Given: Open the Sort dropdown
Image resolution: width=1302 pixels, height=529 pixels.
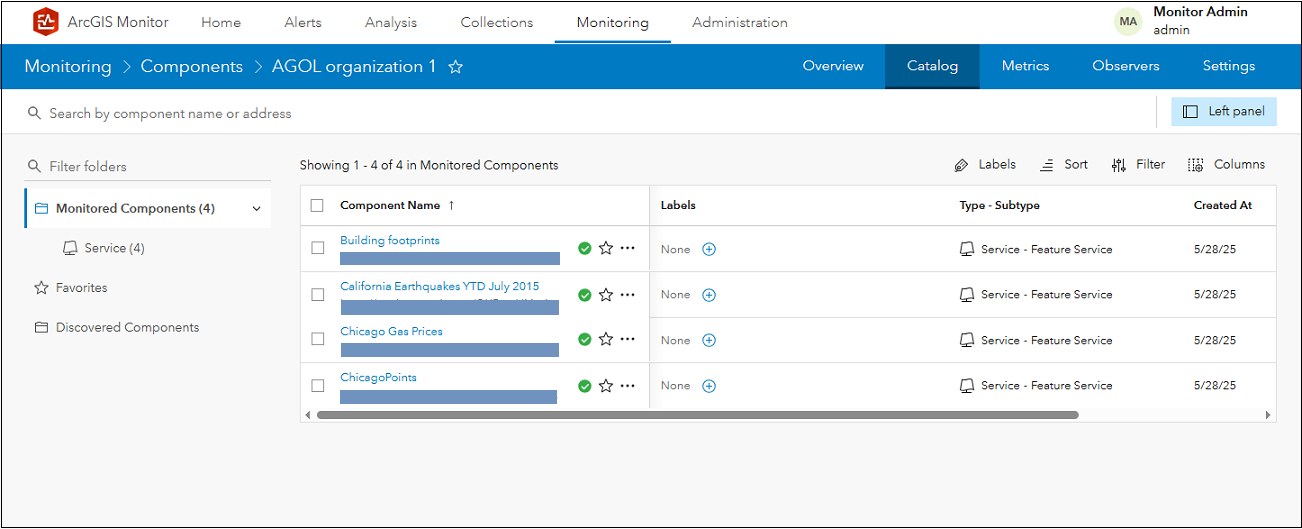Looking at the screenshot, I should (1064, 165).
